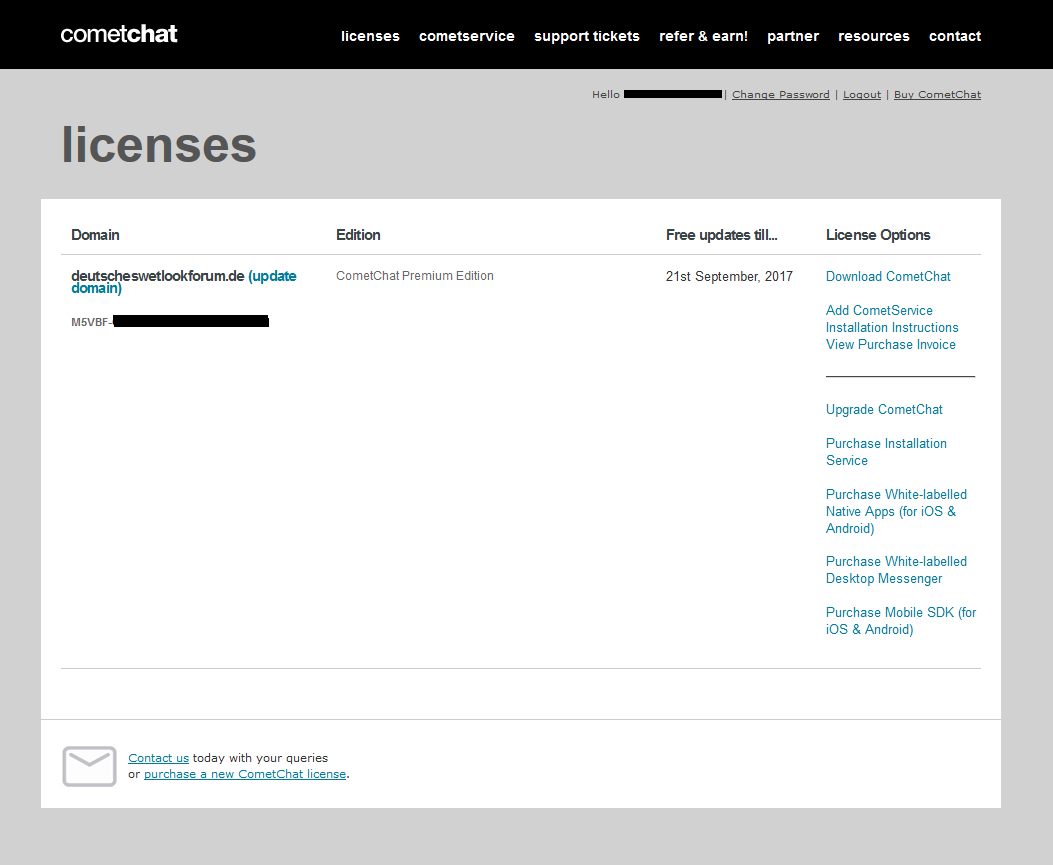Click the Change Password link
1053x865 pixels.
780,95
